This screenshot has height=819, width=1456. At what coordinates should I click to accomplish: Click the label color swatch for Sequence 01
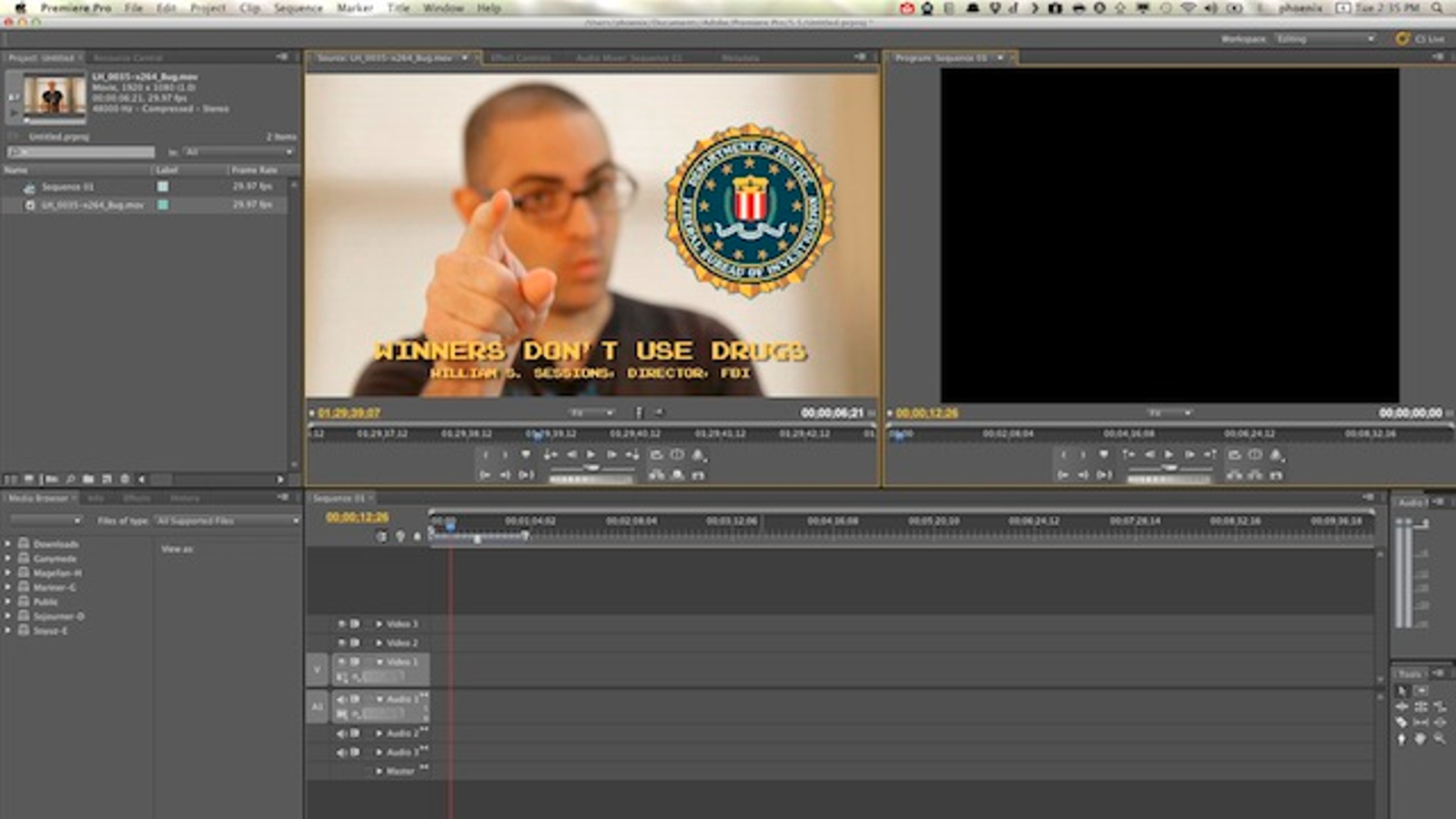click(x=163, y=187)
